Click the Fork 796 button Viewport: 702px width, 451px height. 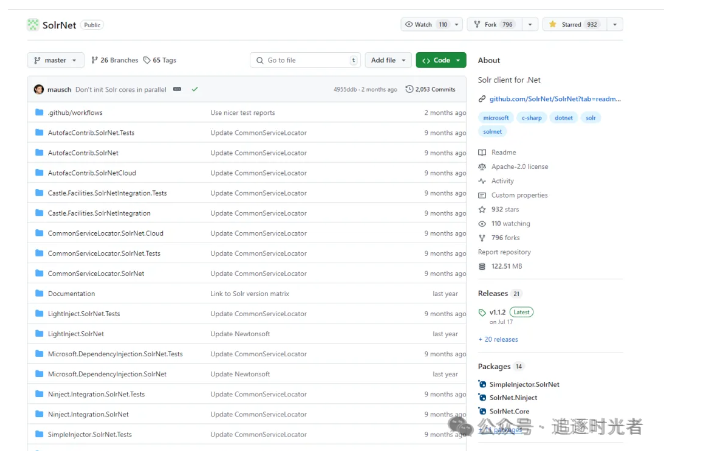(x=495, y=24)
